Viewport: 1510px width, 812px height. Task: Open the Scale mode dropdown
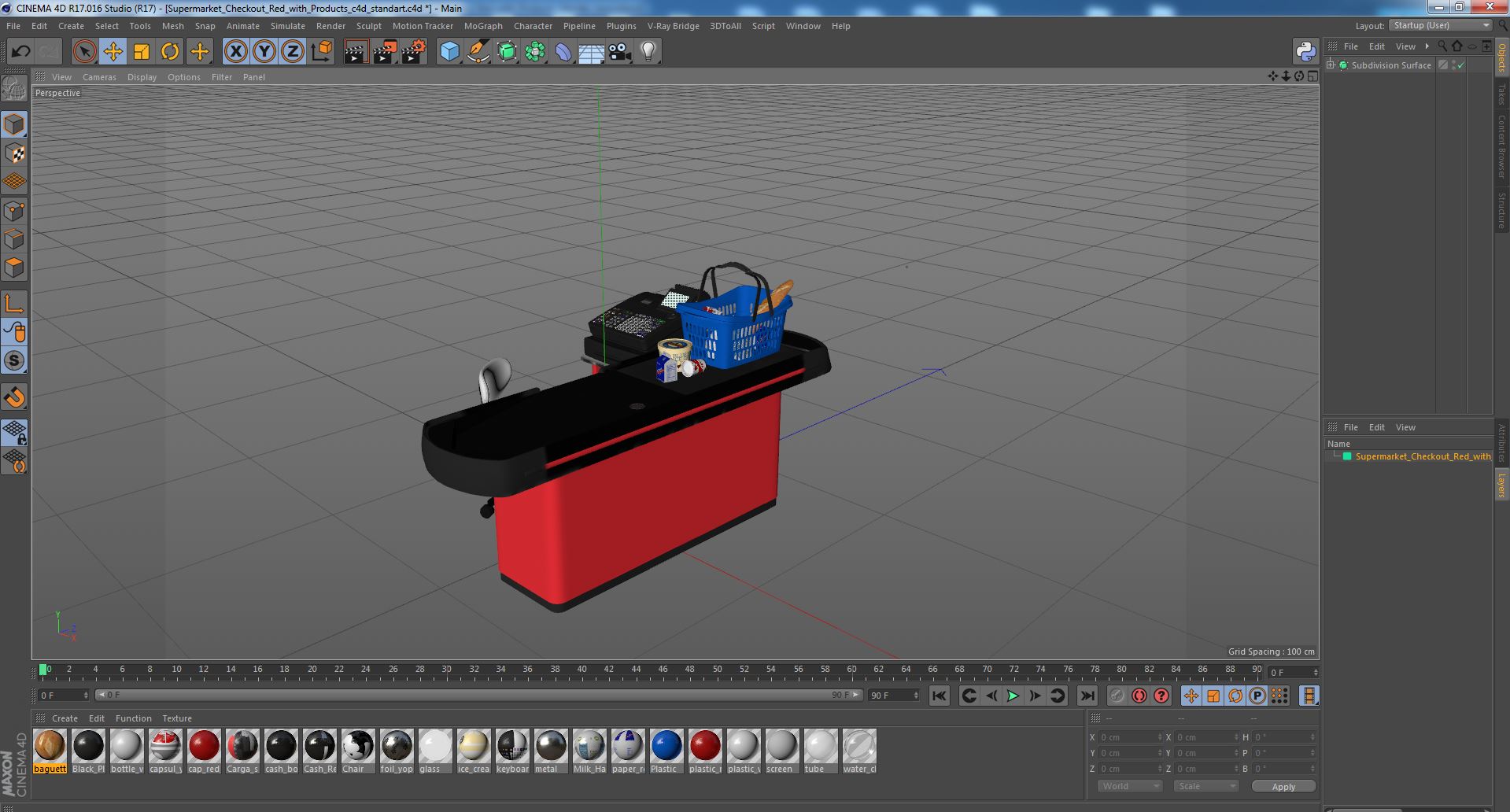tap(1205, 786)
